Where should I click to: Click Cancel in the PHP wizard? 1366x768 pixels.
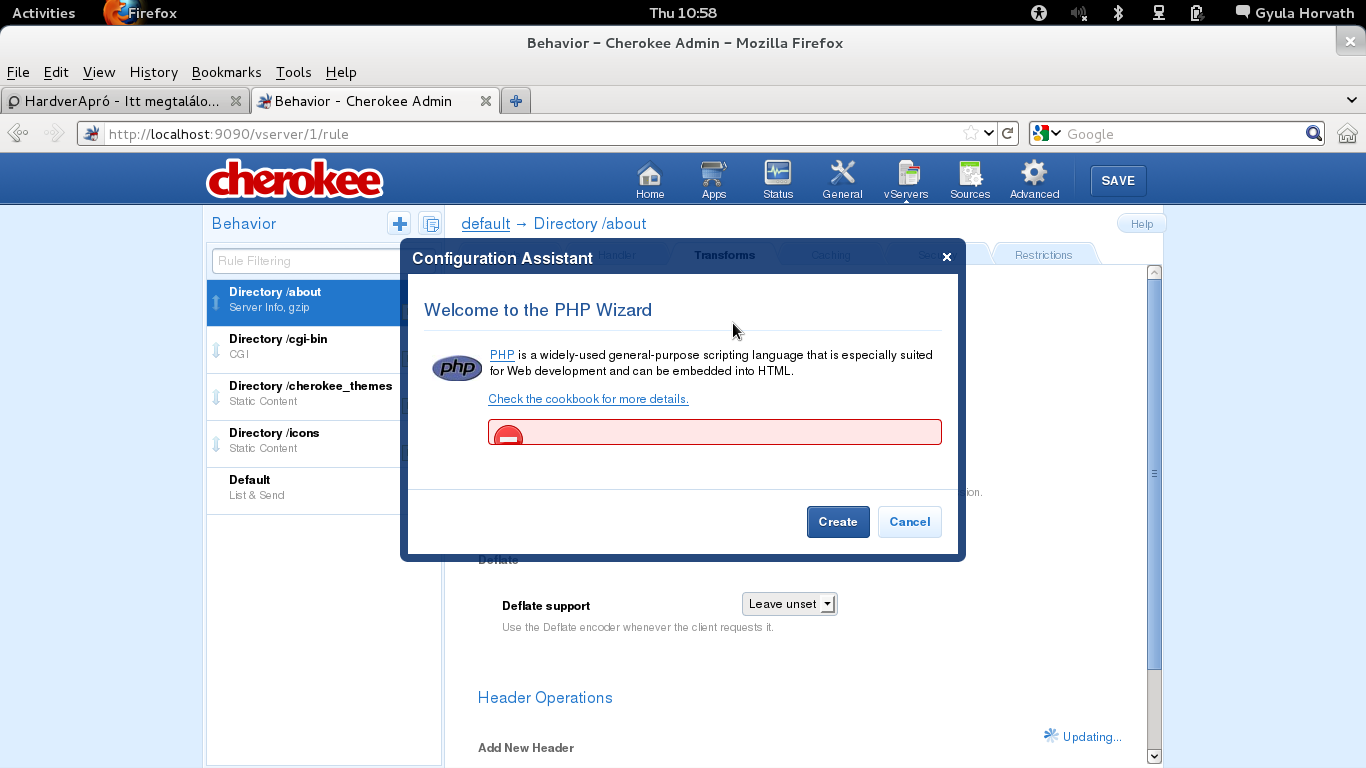[910, 522]
